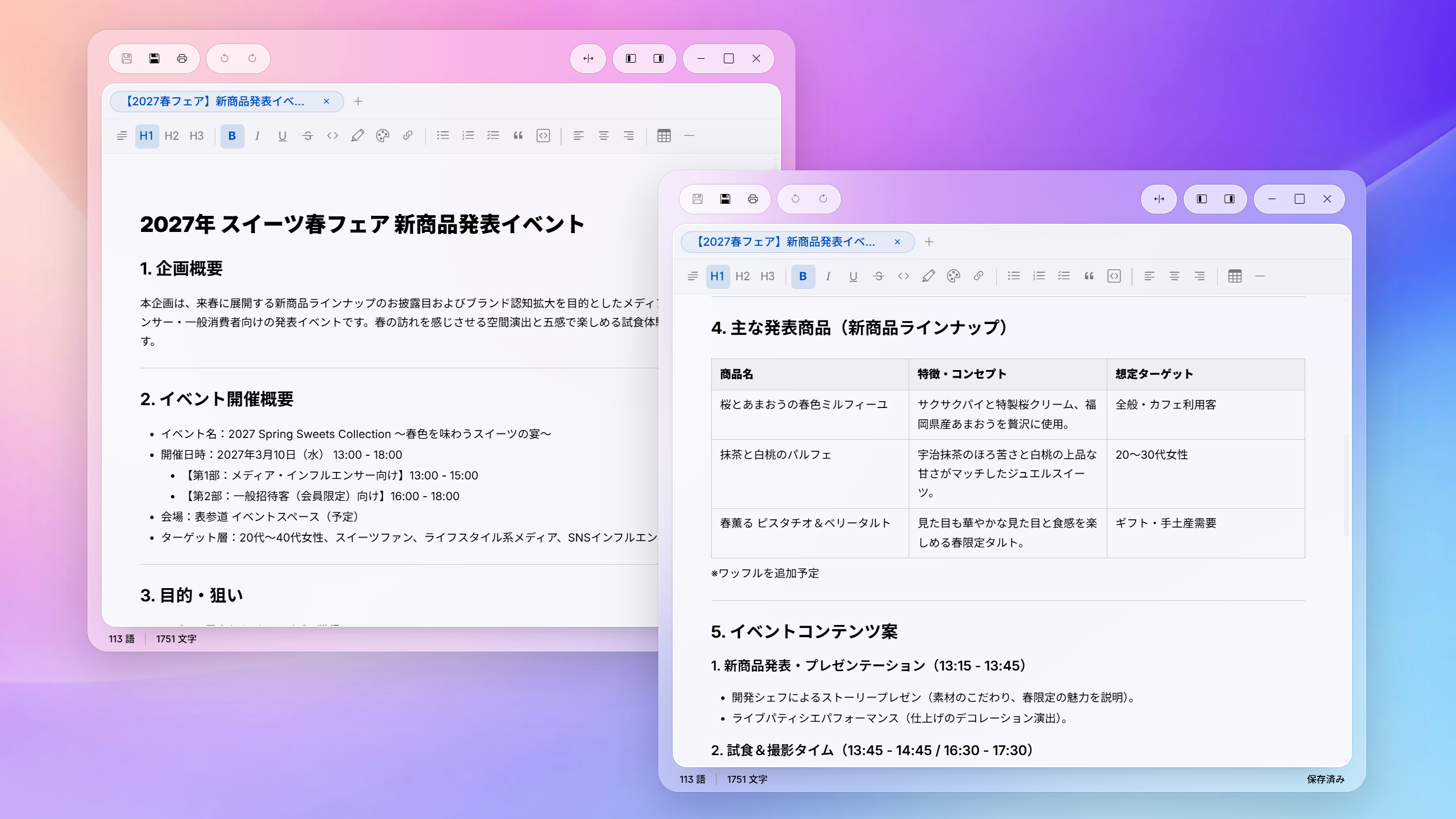The image size is (1456, 819).
Task: Add new tab in back window
Action: click(358, 101)
